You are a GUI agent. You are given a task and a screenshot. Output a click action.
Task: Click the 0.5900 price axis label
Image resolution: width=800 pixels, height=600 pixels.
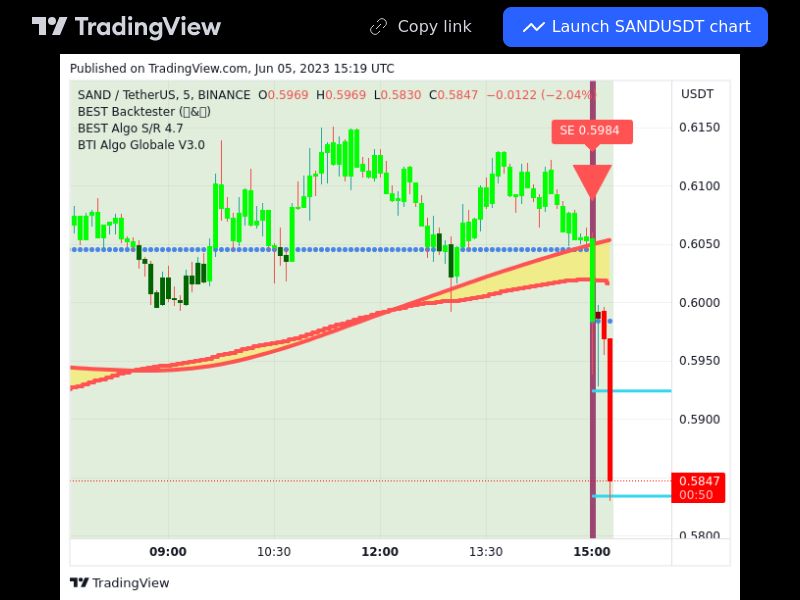[x=699, y=419]
